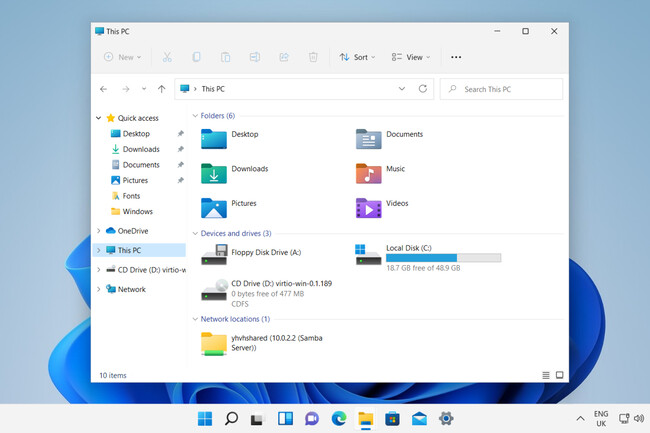Open the View dropdown menu
650x433 pixels.
(410, 57)
